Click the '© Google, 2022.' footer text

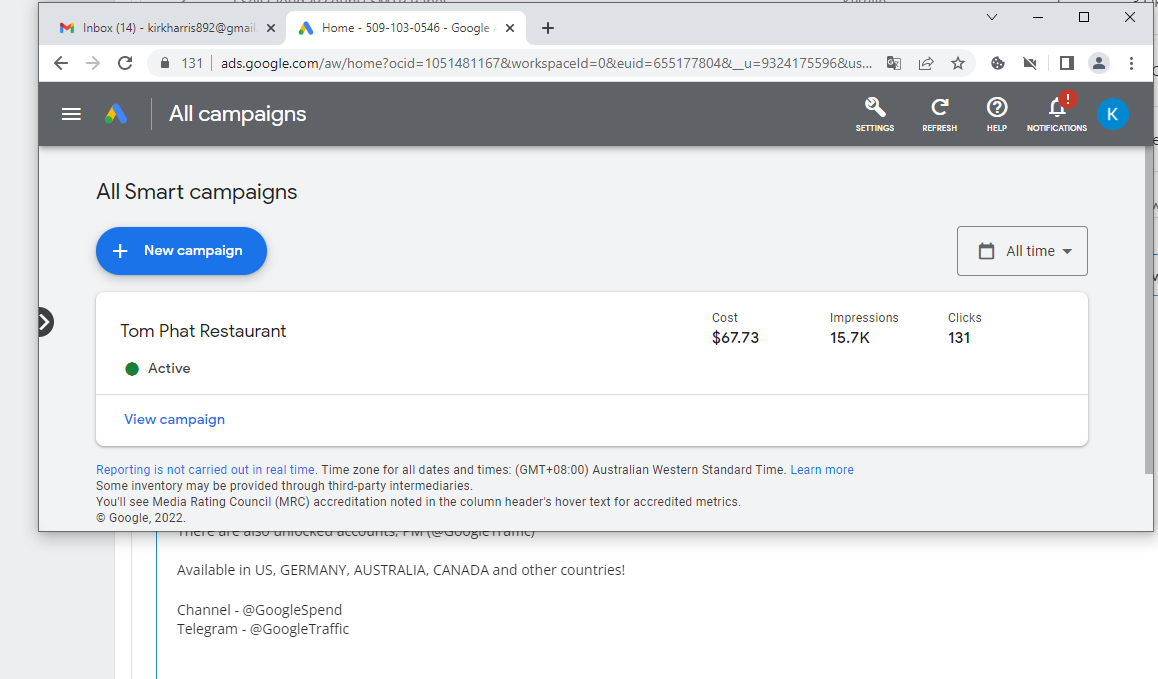coord(140,518)
